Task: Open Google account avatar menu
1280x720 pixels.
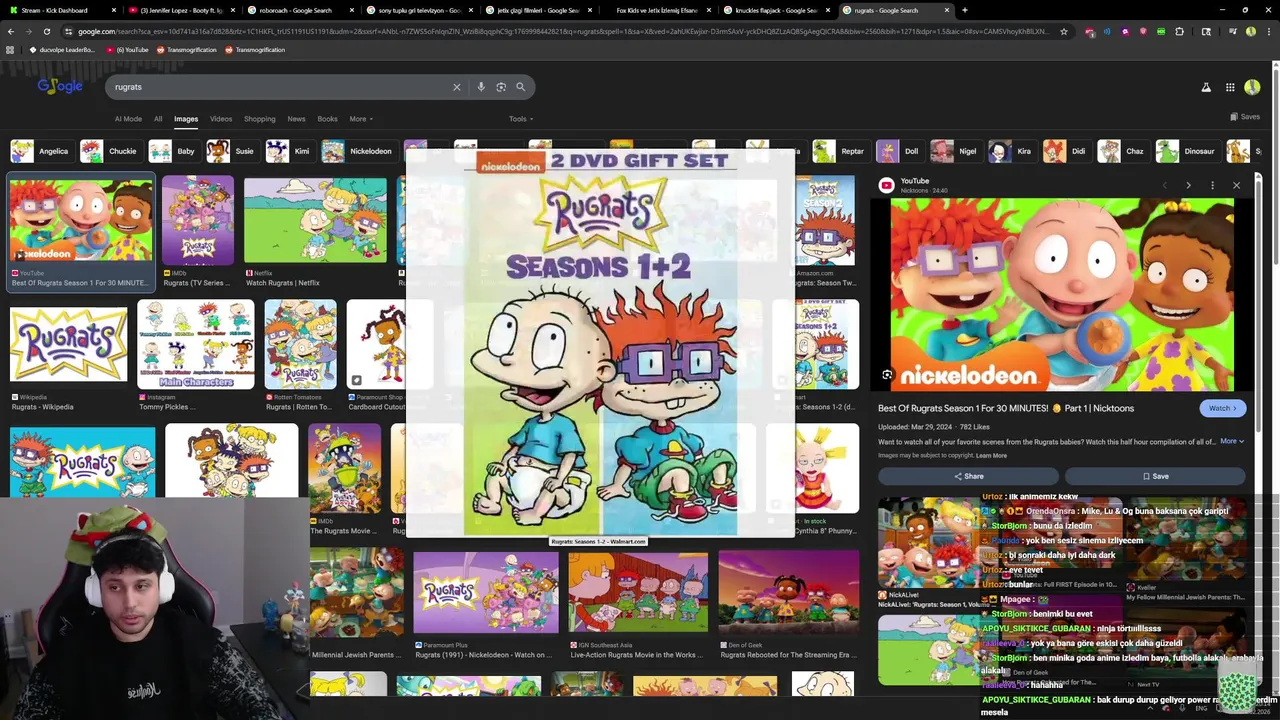Action: pyautogui.click(x=1252, y=87)
